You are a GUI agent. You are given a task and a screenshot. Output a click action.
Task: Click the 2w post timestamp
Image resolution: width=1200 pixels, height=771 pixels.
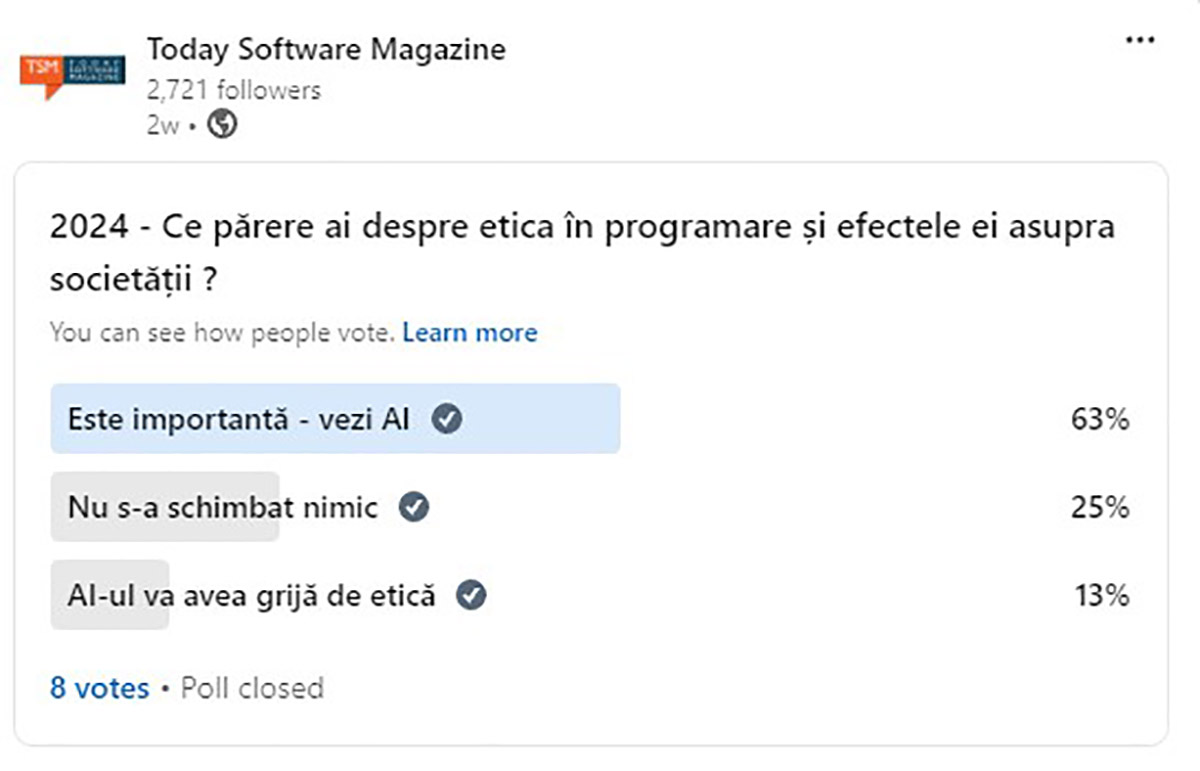pos(162,126)
